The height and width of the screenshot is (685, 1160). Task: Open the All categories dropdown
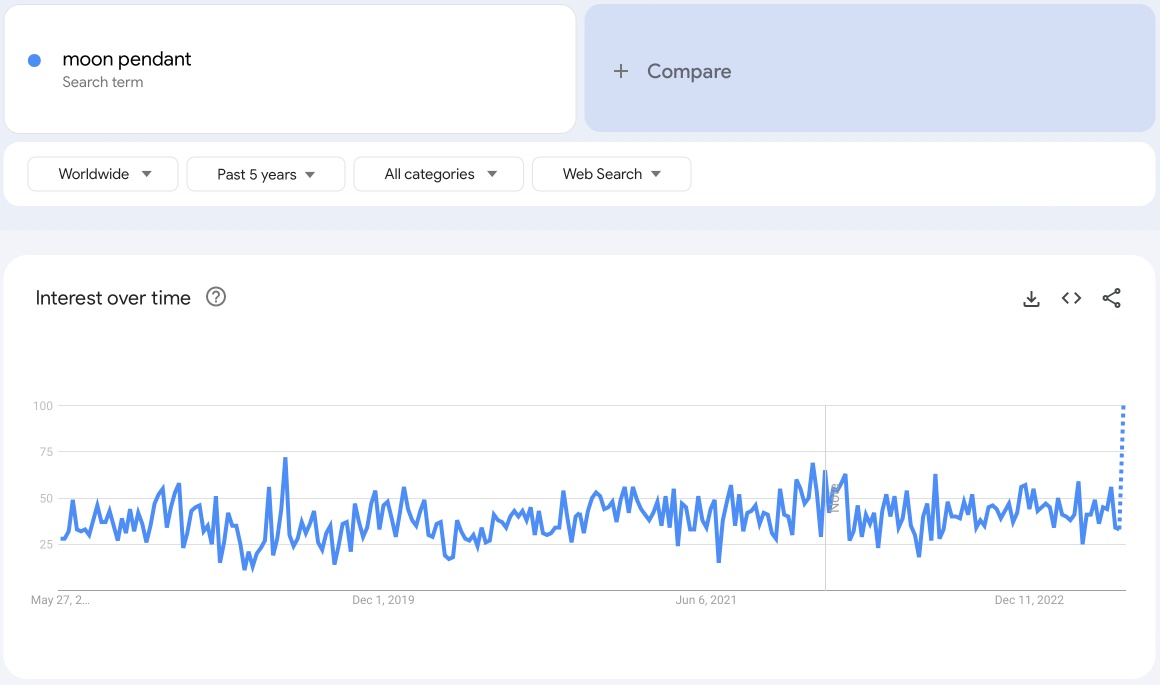click(438, 173)
